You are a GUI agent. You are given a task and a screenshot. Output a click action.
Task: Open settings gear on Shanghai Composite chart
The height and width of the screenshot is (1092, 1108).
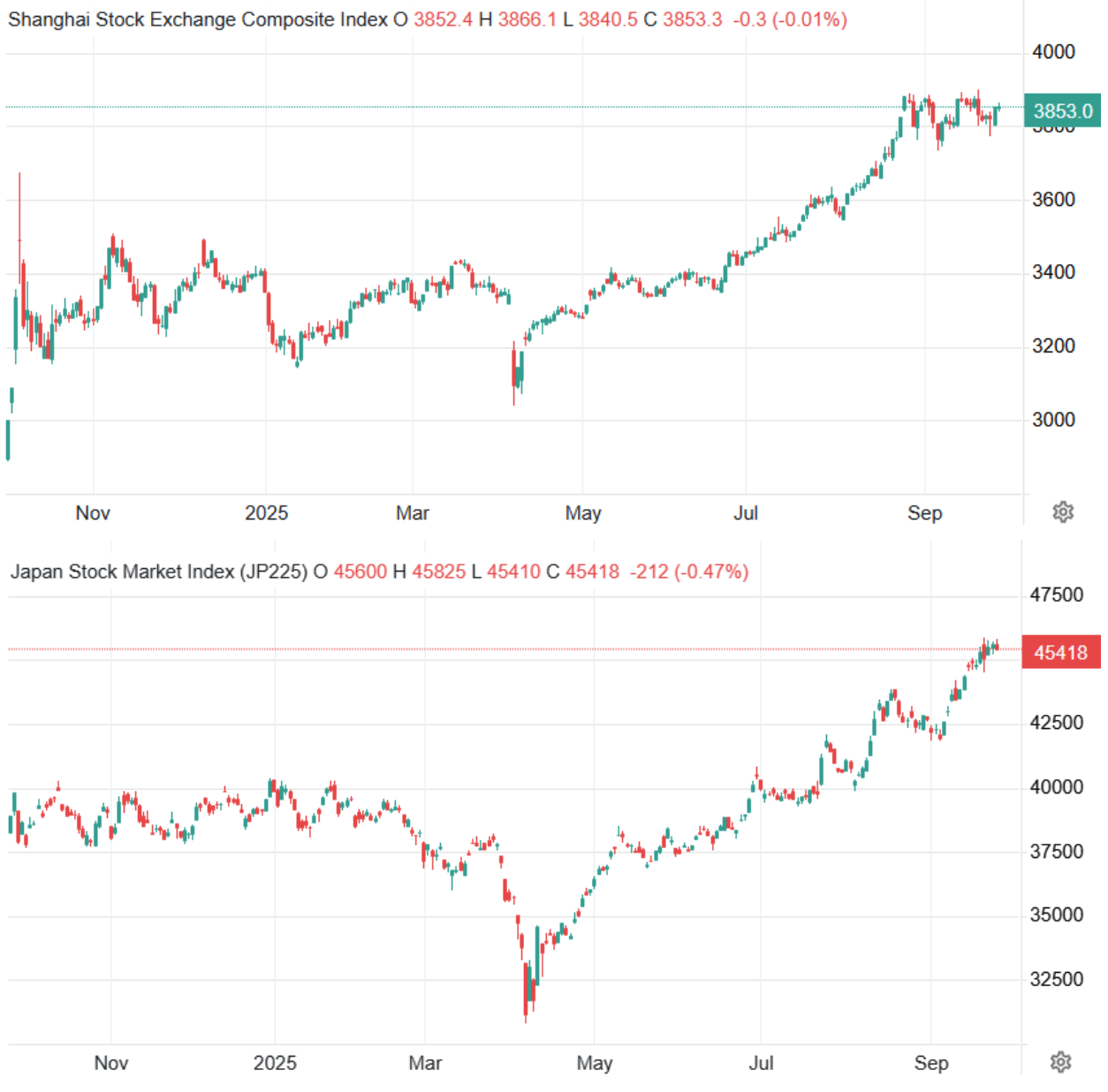[x=1063, y=512]
